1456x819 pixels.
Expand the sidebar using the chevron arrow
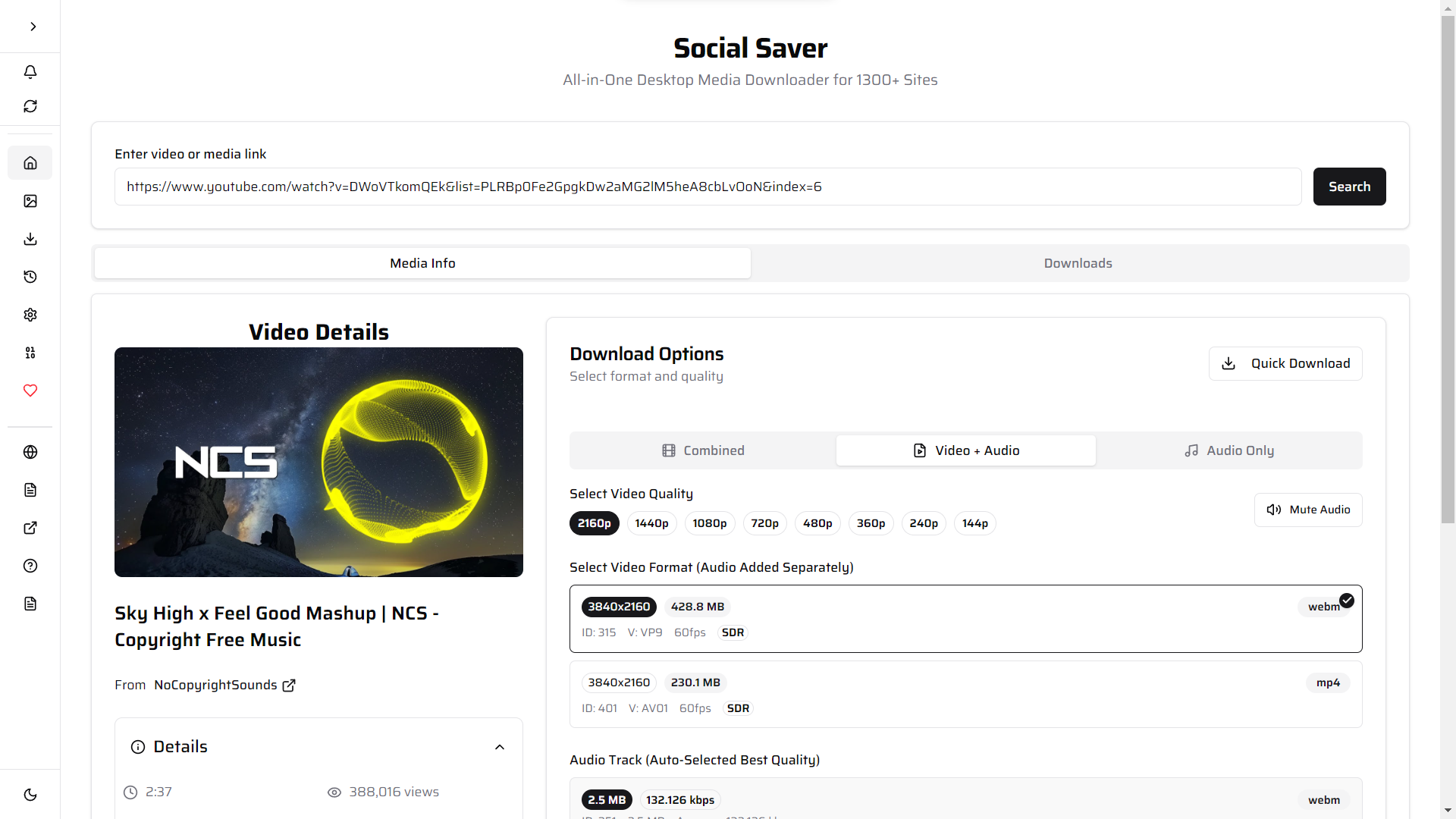pyautogui.click(x=33, y=27)
